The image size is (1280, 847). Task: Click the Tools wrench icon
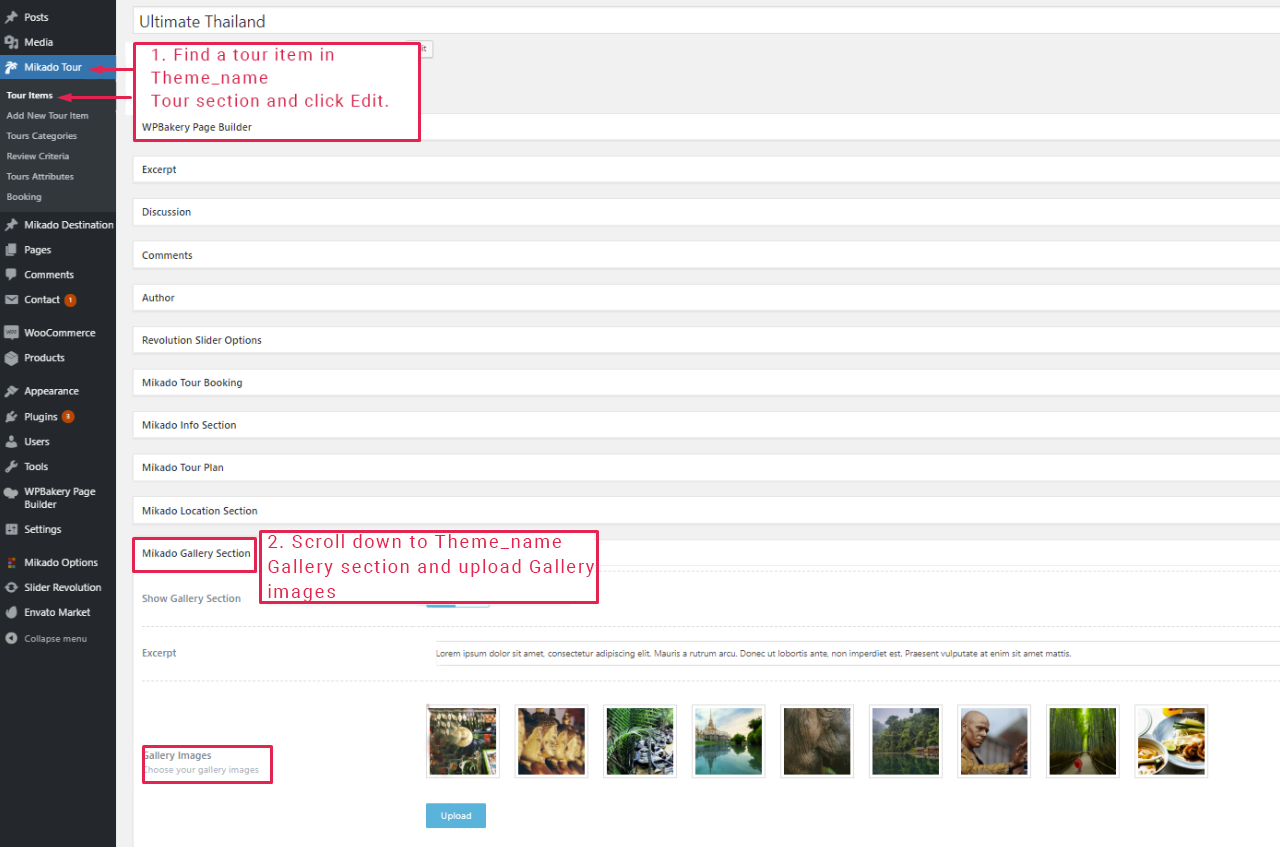11,467
